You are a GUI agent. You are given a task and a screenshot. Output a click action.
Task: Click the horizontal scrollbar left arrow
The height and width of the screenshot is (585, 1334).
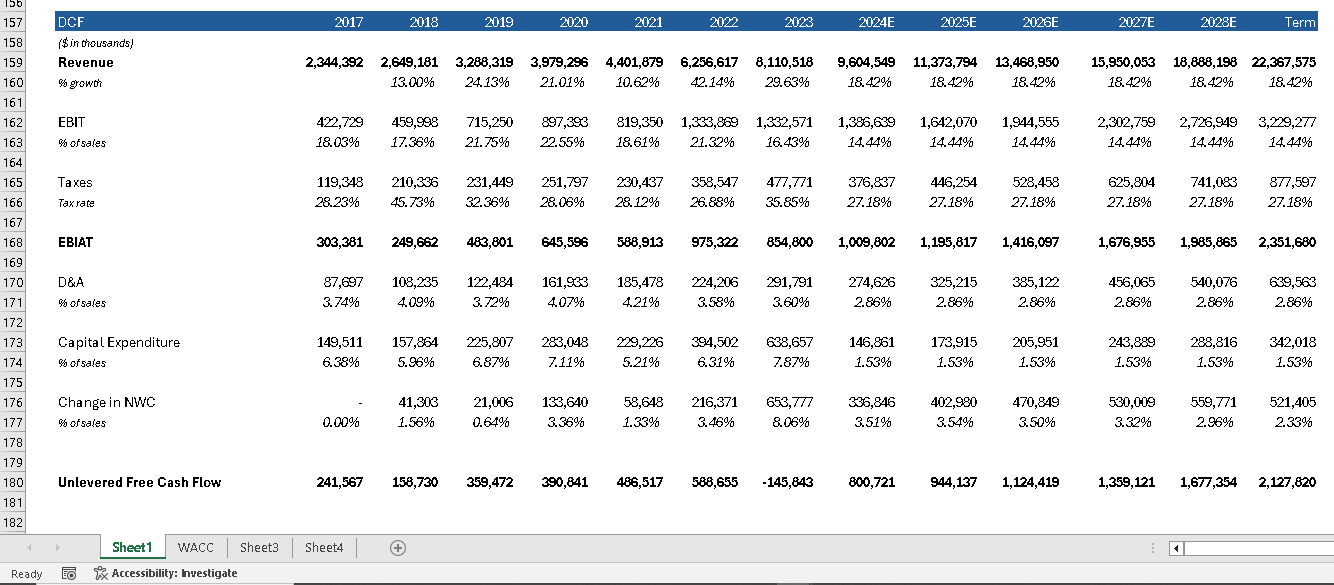click(1176, 548)
